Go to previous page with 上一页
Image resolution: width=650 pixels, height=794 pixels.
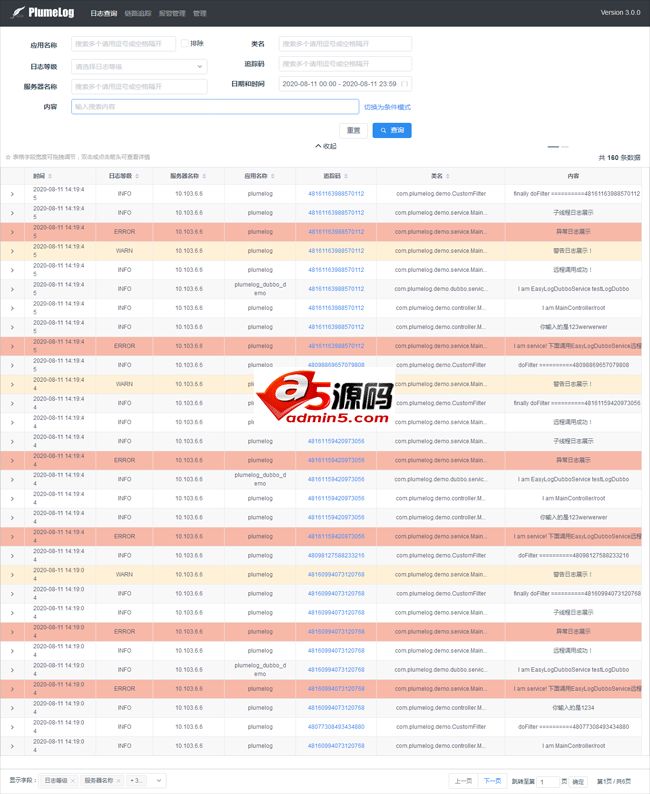pyautogui.click(x=463, y=781)
